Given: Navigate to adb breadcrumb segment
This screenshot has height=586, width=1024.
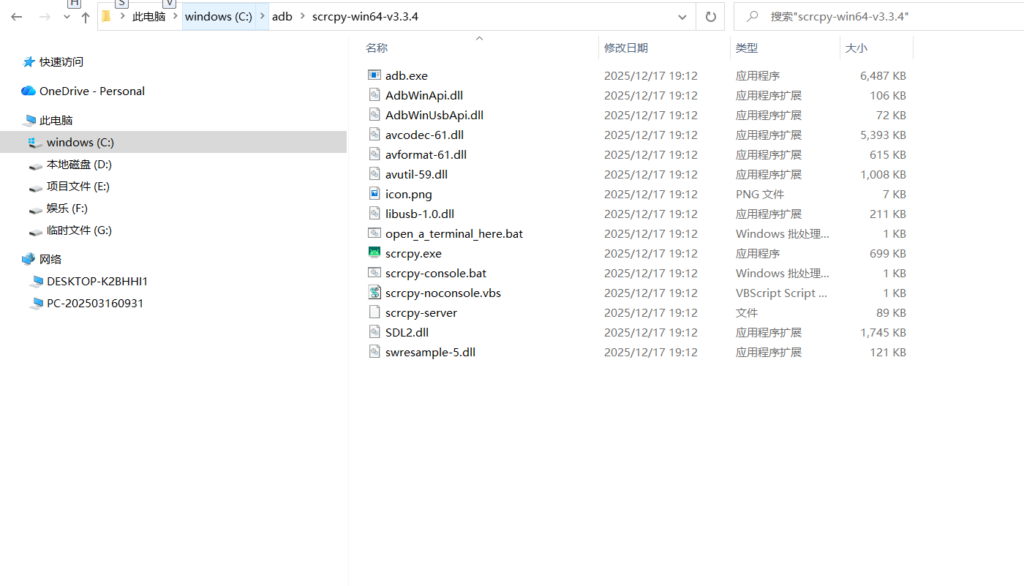Looking at the screenshot, I should pos(282,16).
